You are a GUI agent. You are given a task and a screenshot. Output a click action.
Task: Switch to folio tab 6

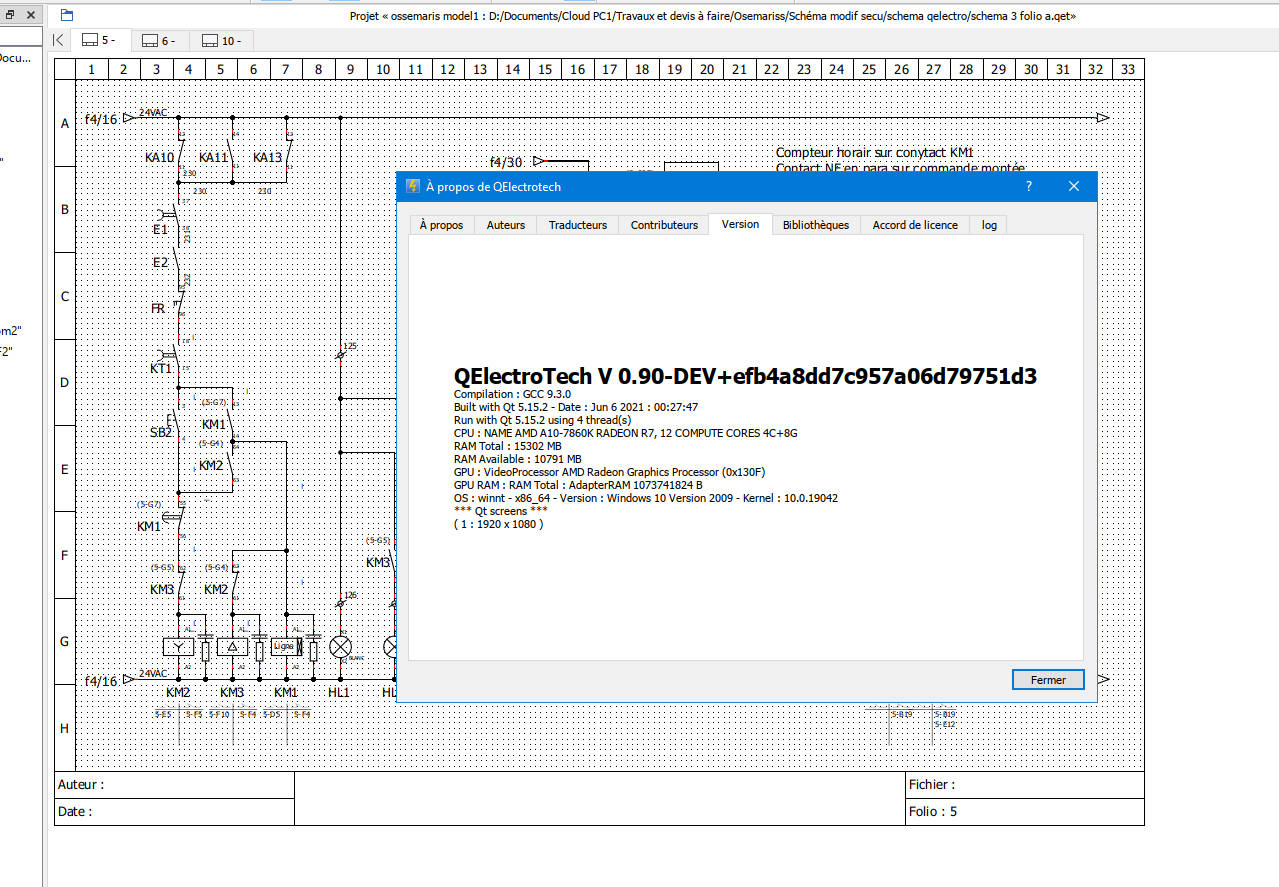(x=159, y=41)
